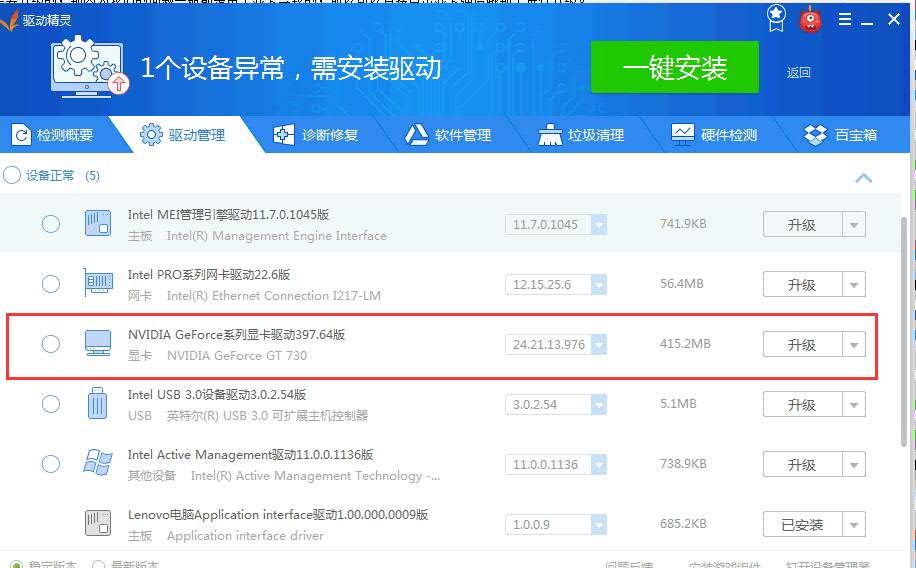Upgrade the Intel PRO network card driver
Screen dimensions: 916x568
click(x=803, y=285)
